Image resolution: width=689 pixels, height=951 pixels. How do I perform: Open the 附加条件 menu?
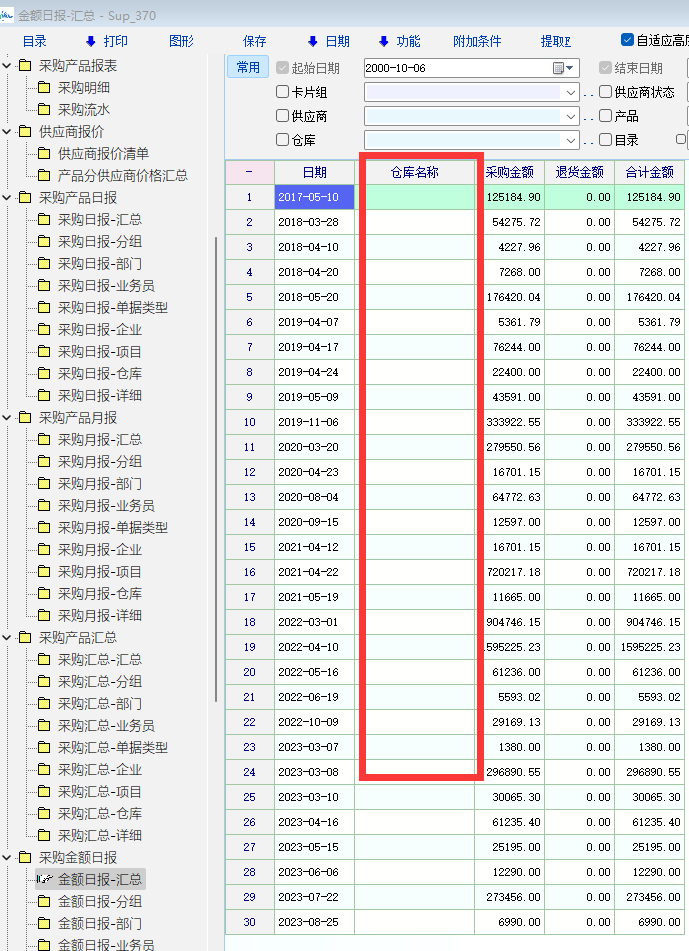(x=477, y=41)
